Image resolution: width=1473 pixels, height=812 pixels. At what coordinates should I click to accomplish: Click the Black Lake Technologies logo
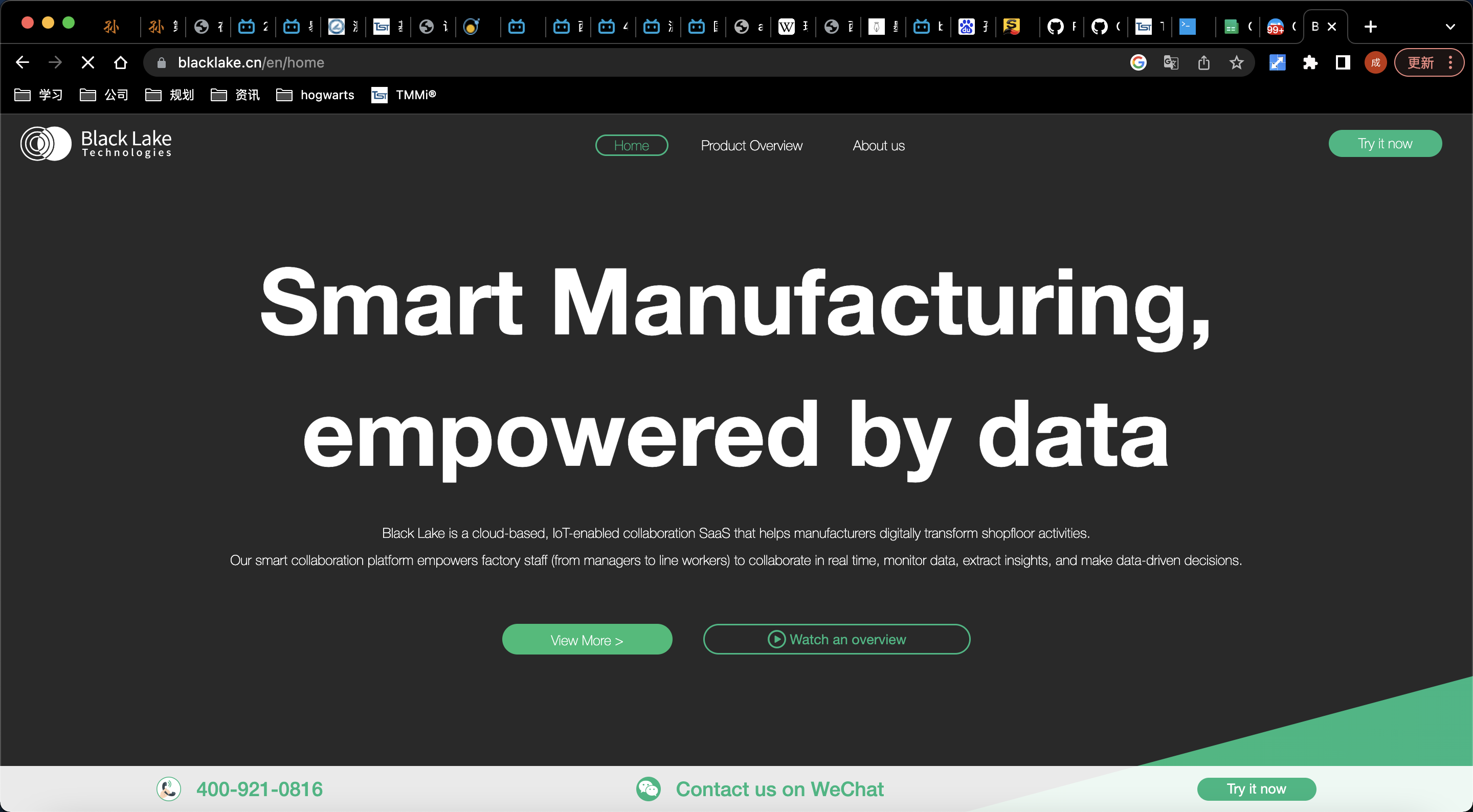click(x=96, y=144)
